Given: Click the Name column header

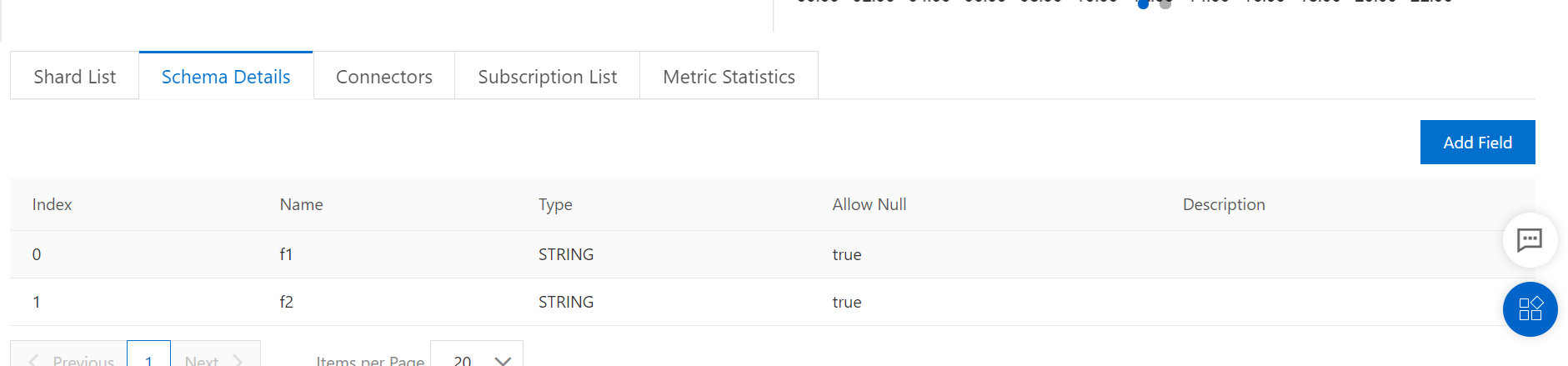Looking at the screenshot, I should (302, 204).
